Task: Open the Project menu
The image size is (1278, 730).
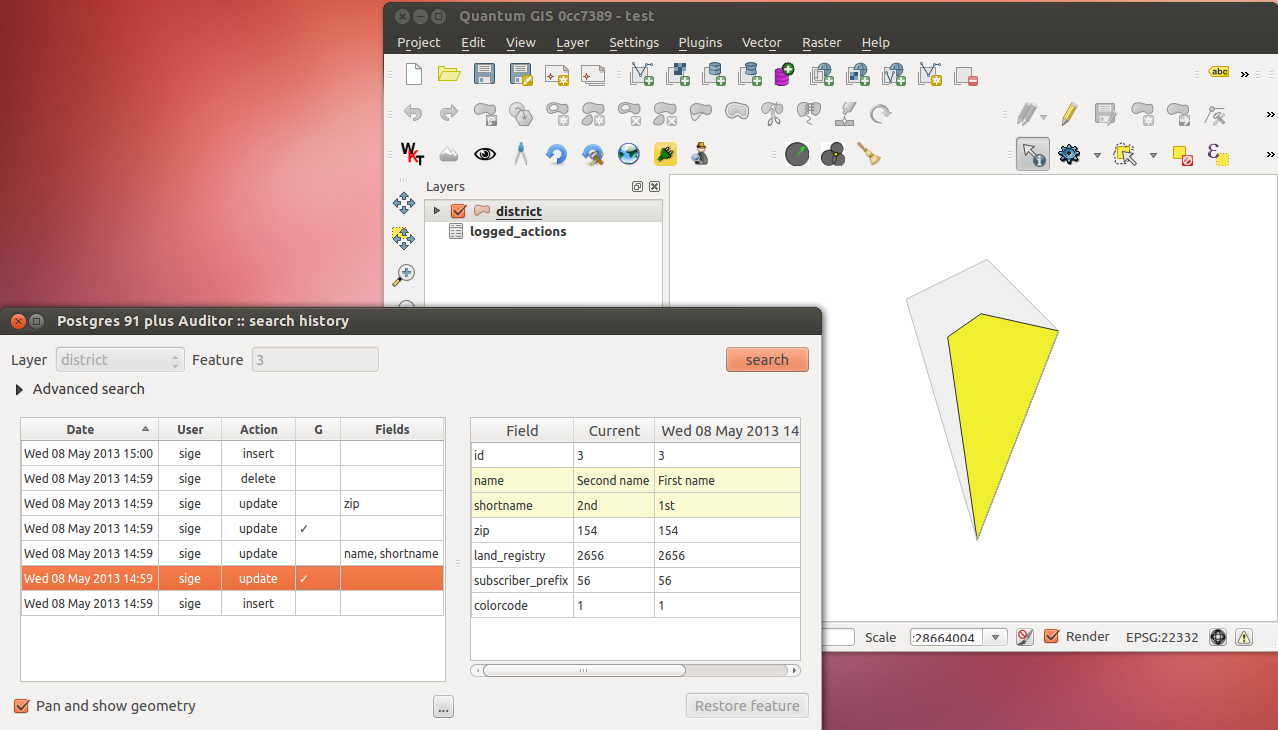Action: [x=418, y=42]
